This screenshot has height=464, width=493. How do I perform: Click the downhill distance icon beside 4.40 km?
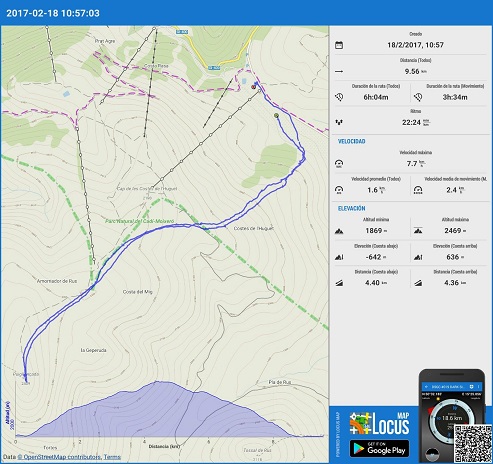[x=339, y=283]
